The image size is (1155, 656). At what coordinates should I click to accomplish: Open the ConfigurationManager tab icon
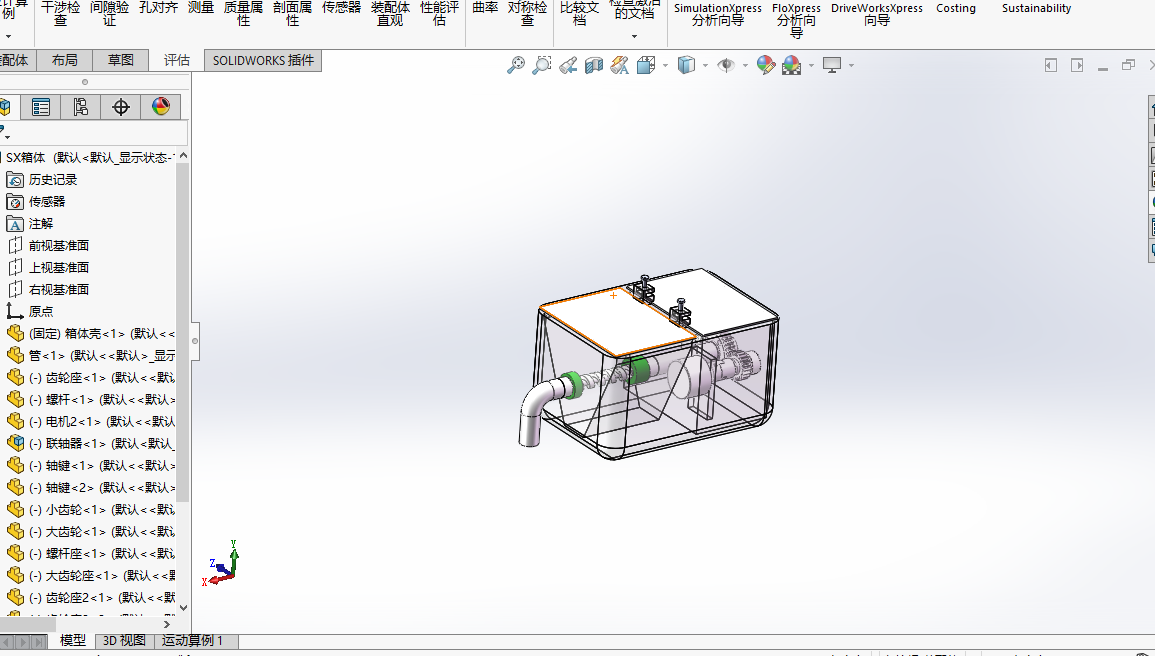point(80,107)
